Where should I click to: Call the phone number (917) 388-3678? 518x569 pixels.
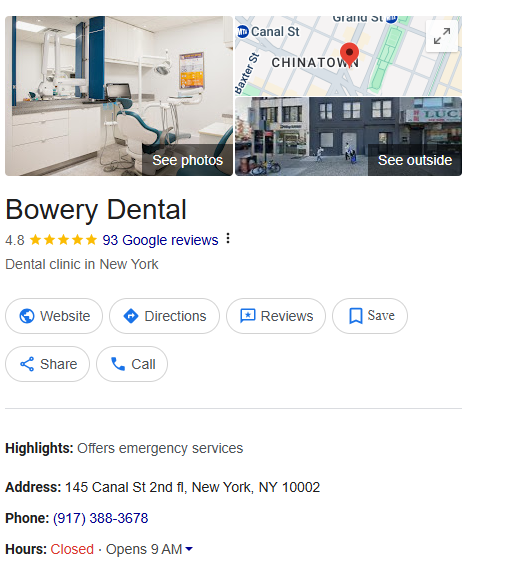(101, 518)
